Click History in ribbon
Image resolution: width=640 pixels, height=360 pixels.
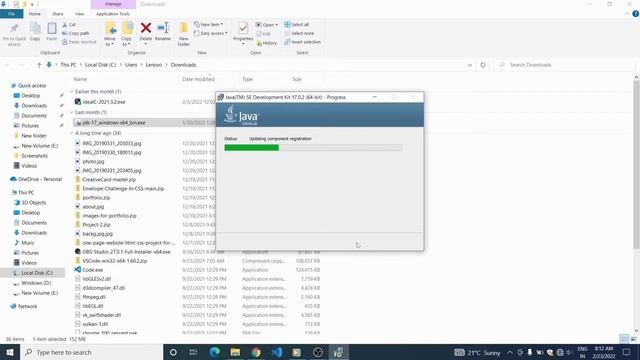click(x=267, y=42)
